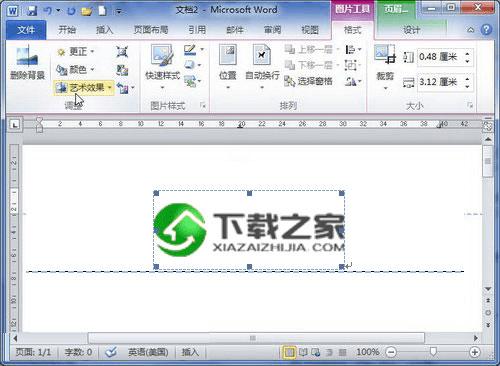The image size is (500, 366).
Task: Click the compress pictures icon
Action: (122, 52)
